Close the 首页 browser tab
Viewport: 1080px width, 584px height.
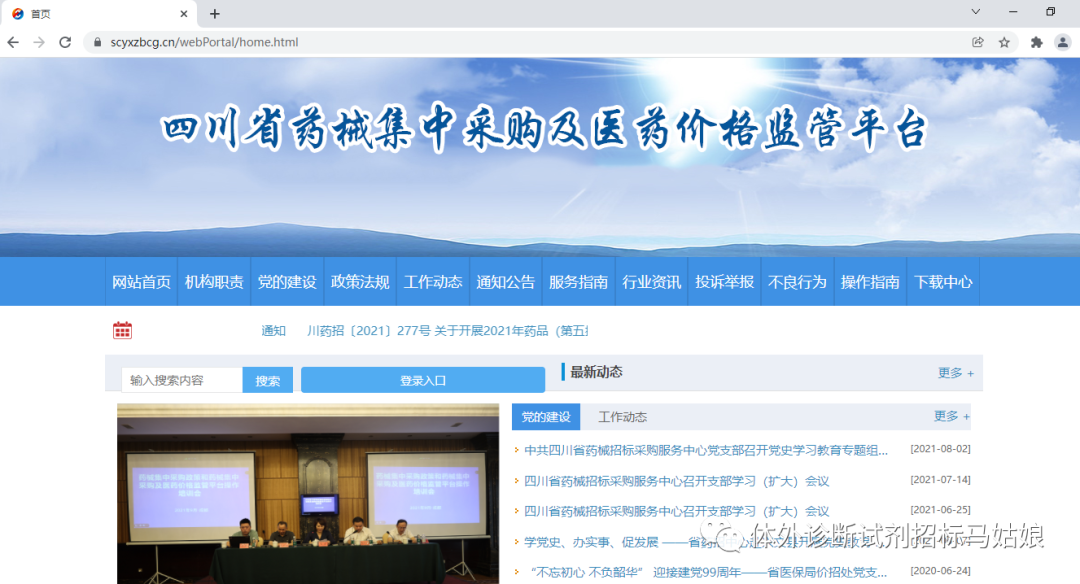184,14
